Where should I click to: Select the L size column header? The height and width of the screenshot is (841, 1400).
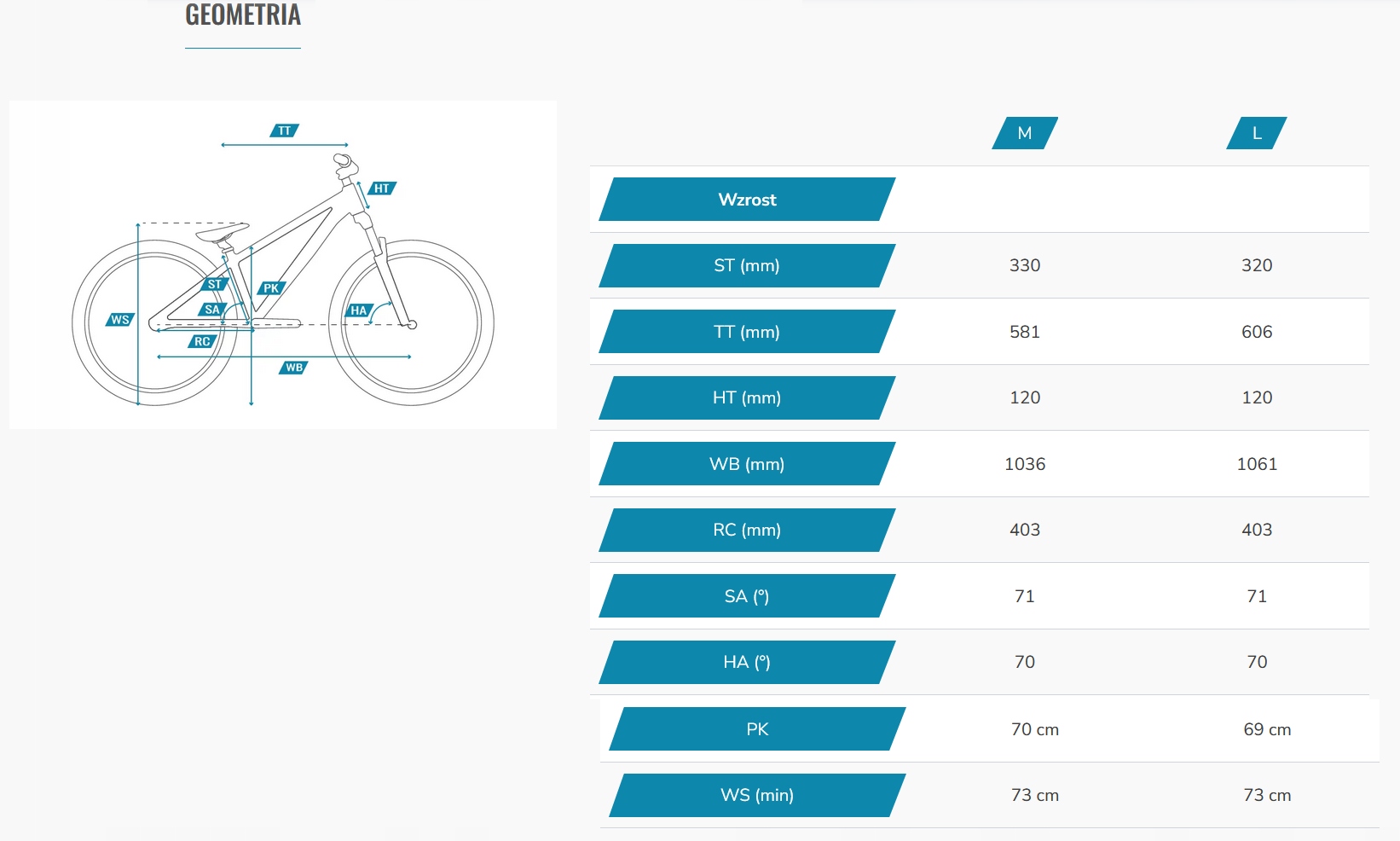pyautogui.click(x=1257, y=133)
